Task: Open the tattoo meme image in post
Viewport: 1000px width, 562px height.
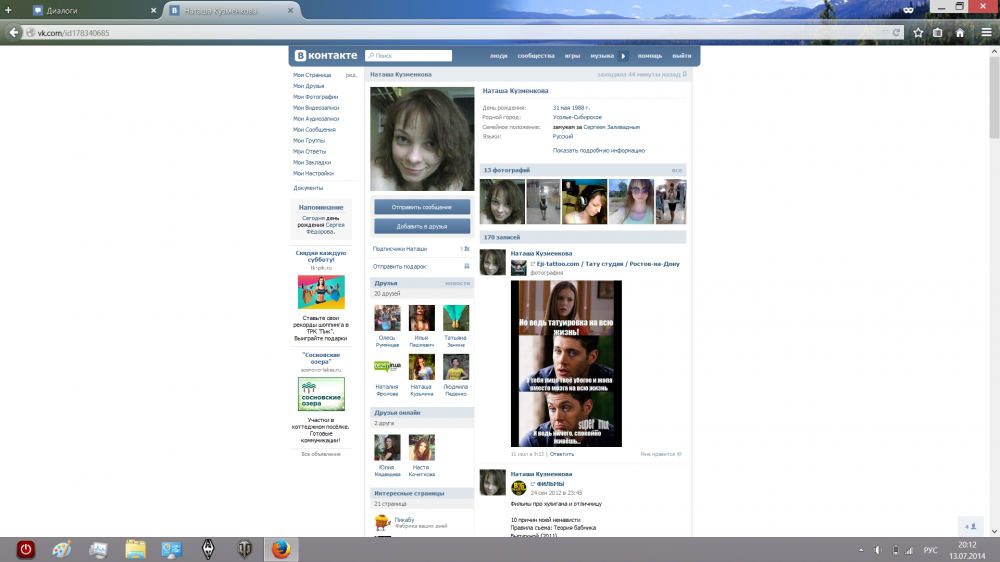Action: tap(566, 364)
